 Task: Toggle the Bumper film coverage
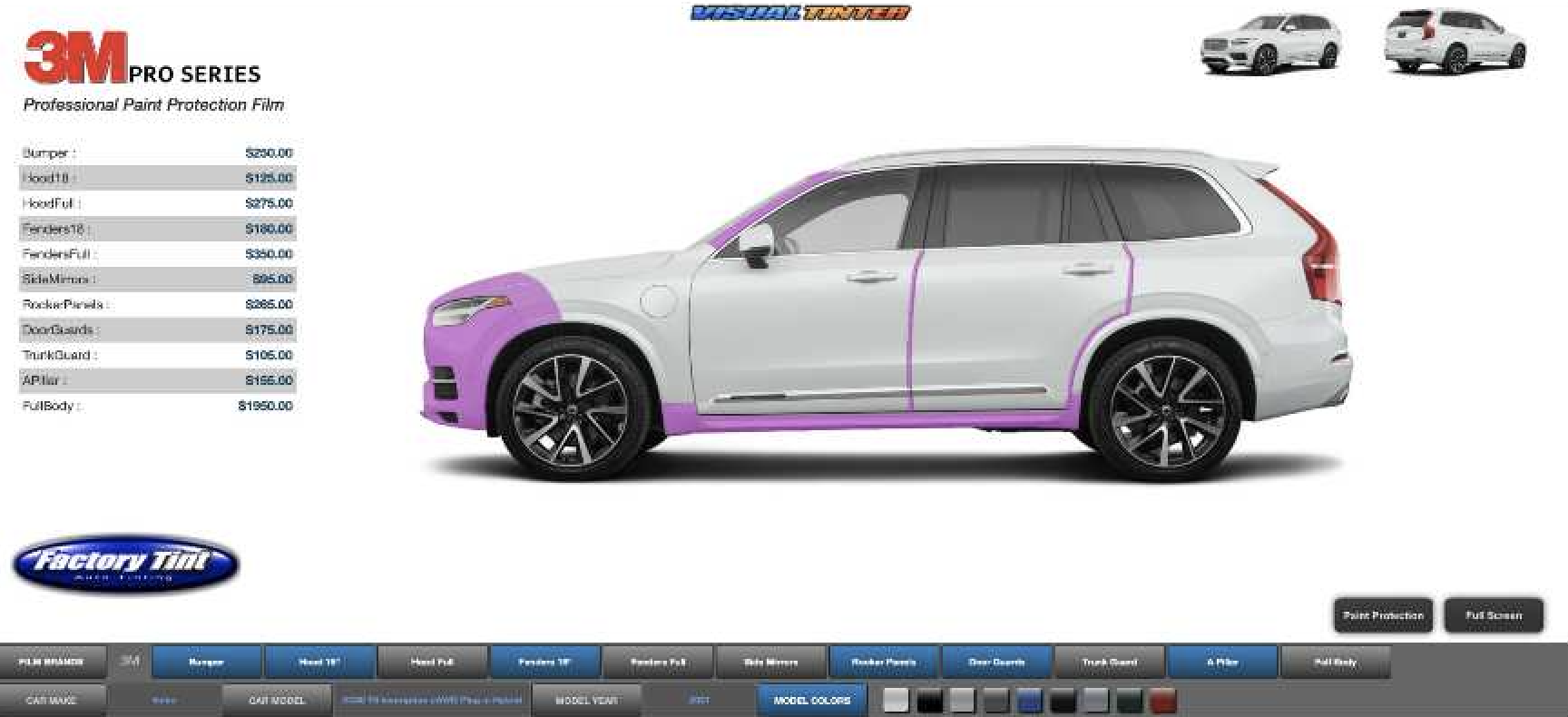pyautogui.click(x=206, y=663)
